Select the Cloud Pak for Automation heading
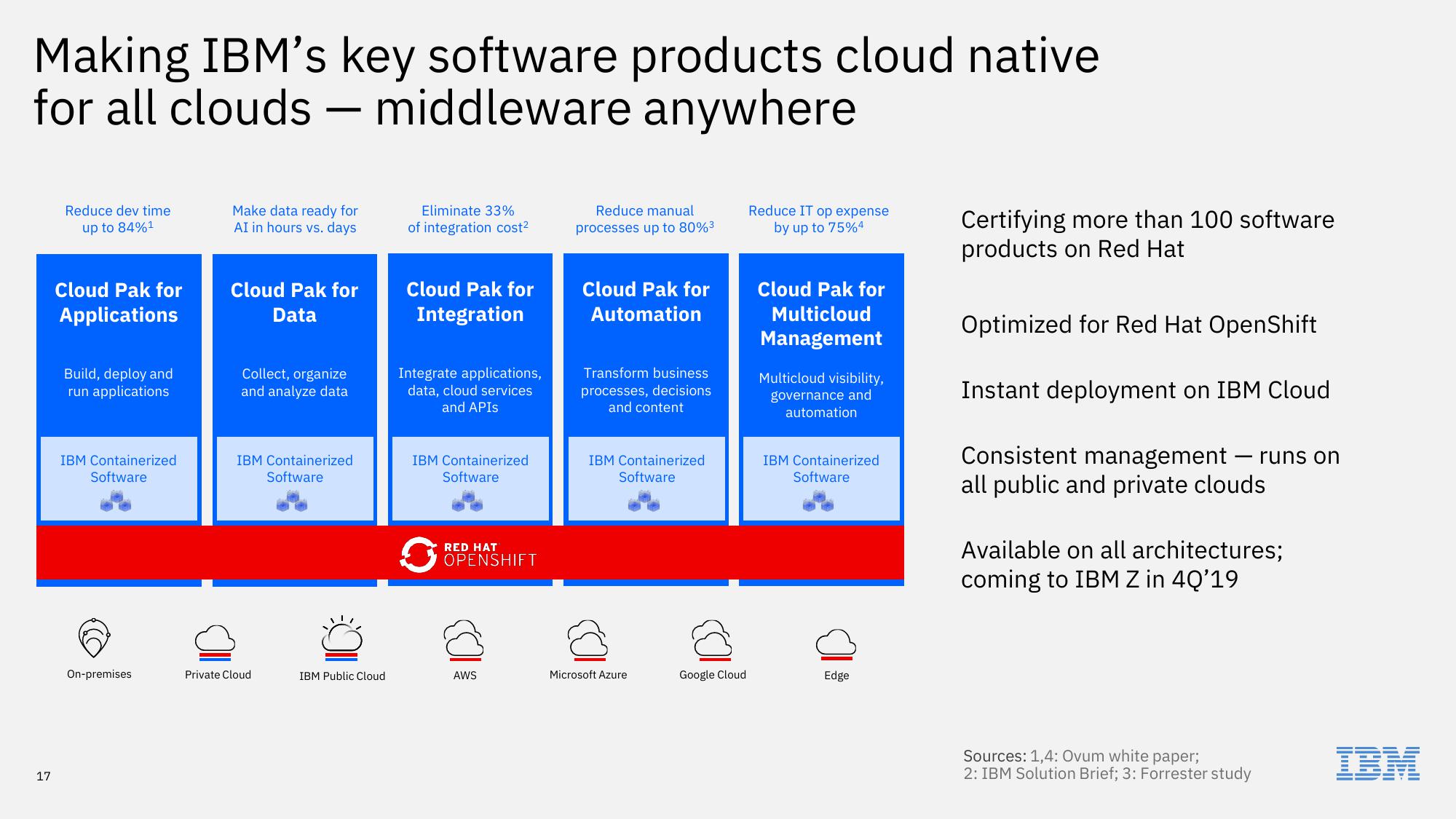 [646, 301]
